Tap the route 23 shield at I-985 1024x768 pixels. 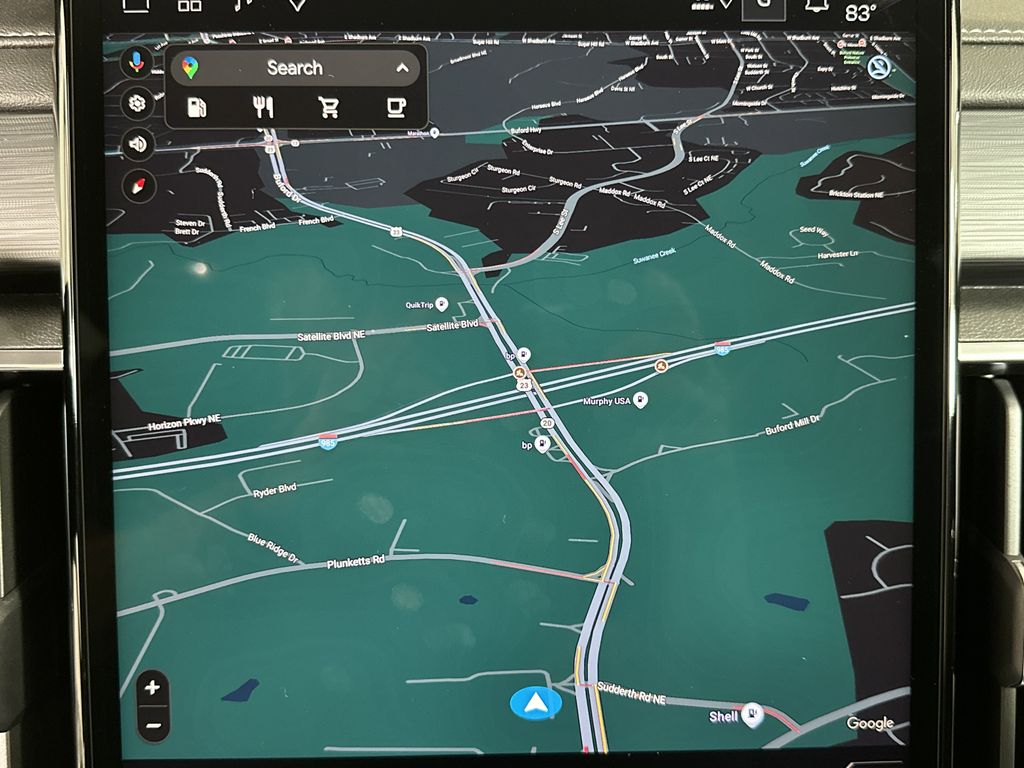click(524, 386)
